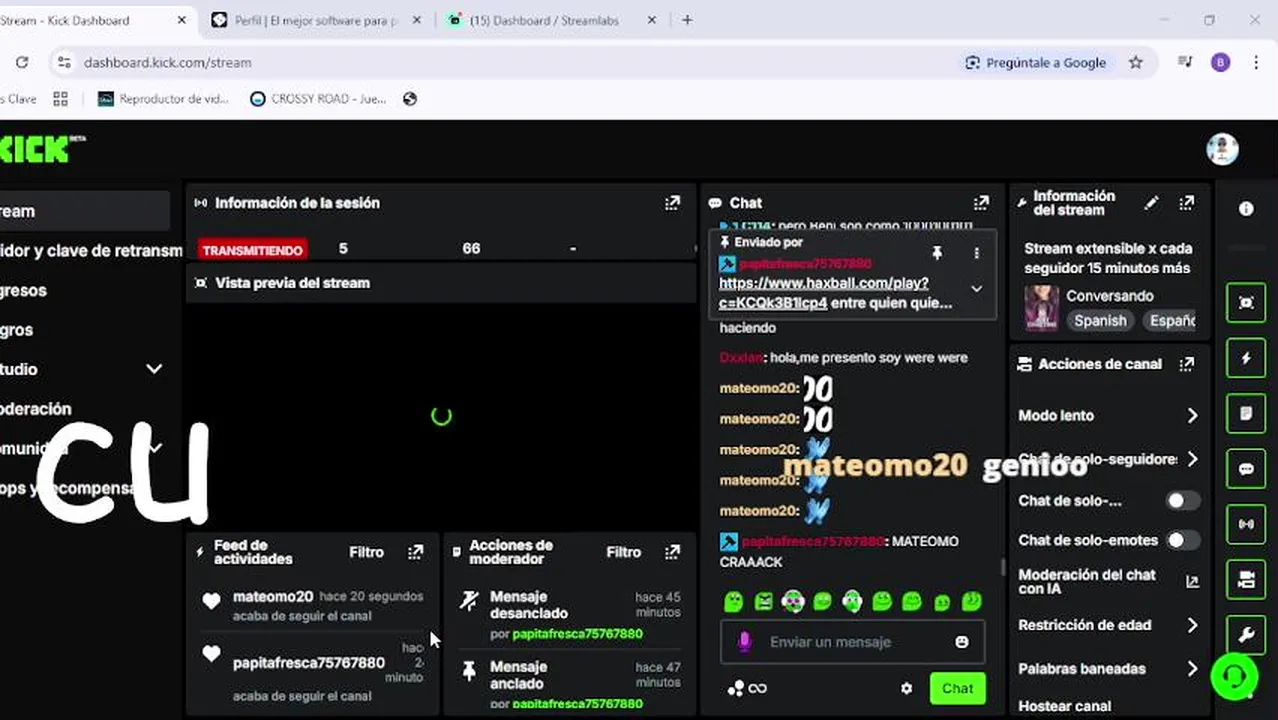Bookmark this page with the star icon
The image size is (1278, 720).
[x=1136, y=62]
